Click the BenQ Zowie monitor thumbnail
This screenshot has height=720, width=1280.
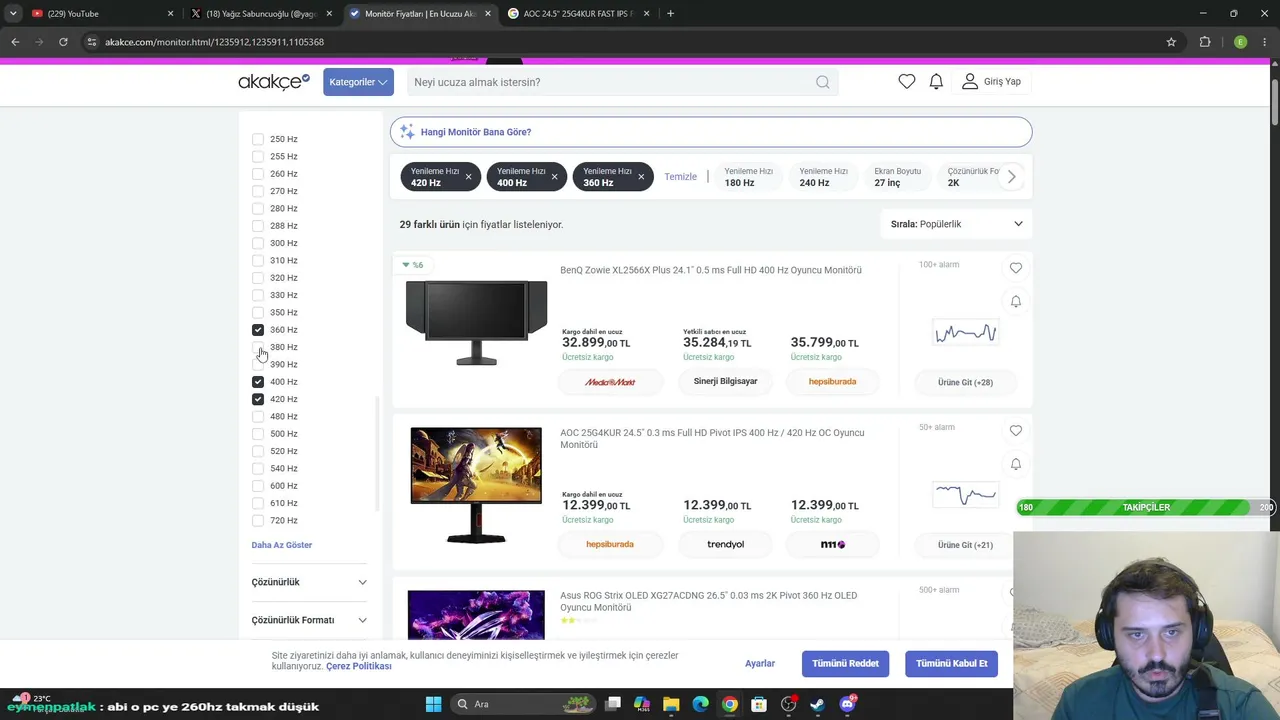(476, 322)
